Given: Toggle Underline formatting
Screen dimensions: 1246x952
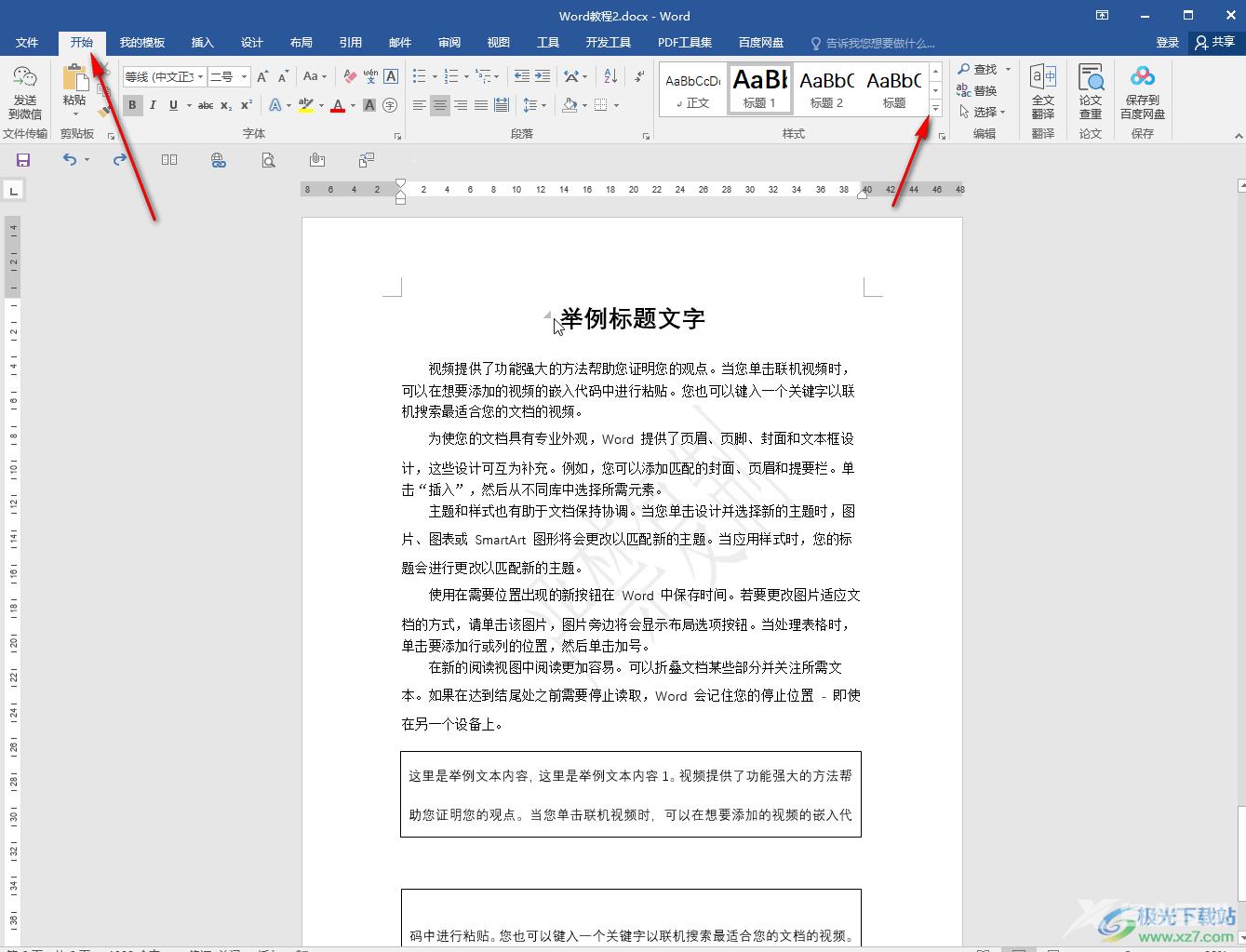Looking at the screenshot, I should (x=173, y=105).
